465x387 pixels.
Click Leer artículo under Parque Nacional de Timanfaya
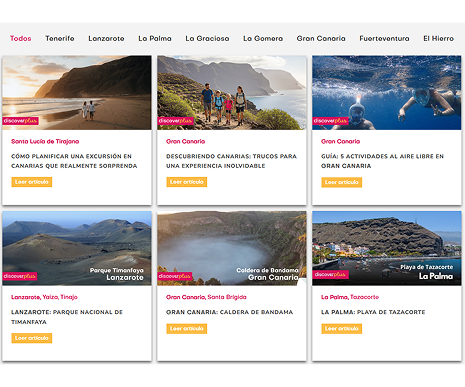[32, 338]
